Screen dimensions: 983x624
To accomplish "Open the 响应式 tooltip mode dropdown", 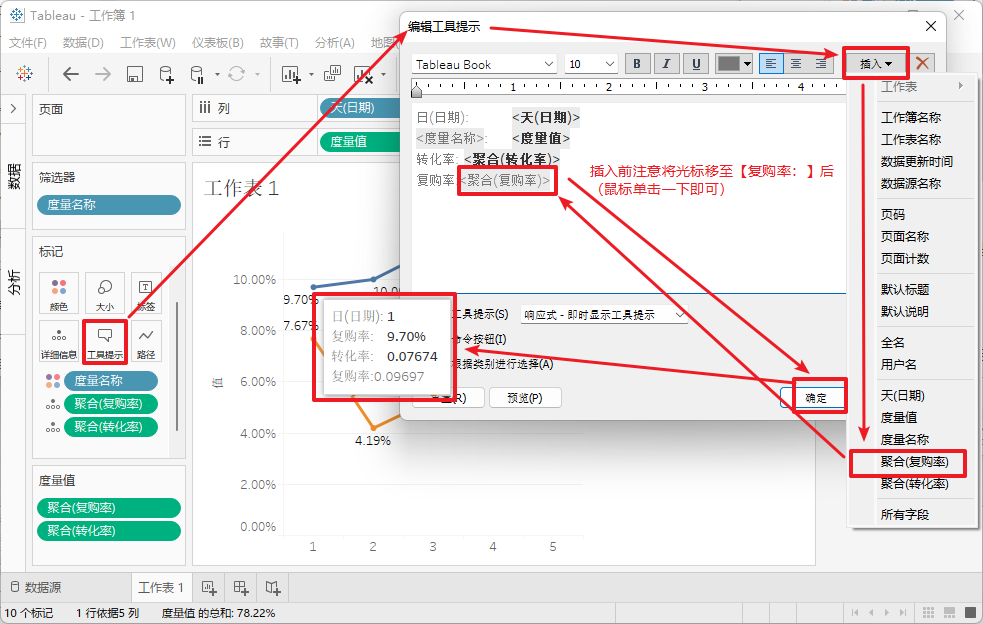I will 604,315.
